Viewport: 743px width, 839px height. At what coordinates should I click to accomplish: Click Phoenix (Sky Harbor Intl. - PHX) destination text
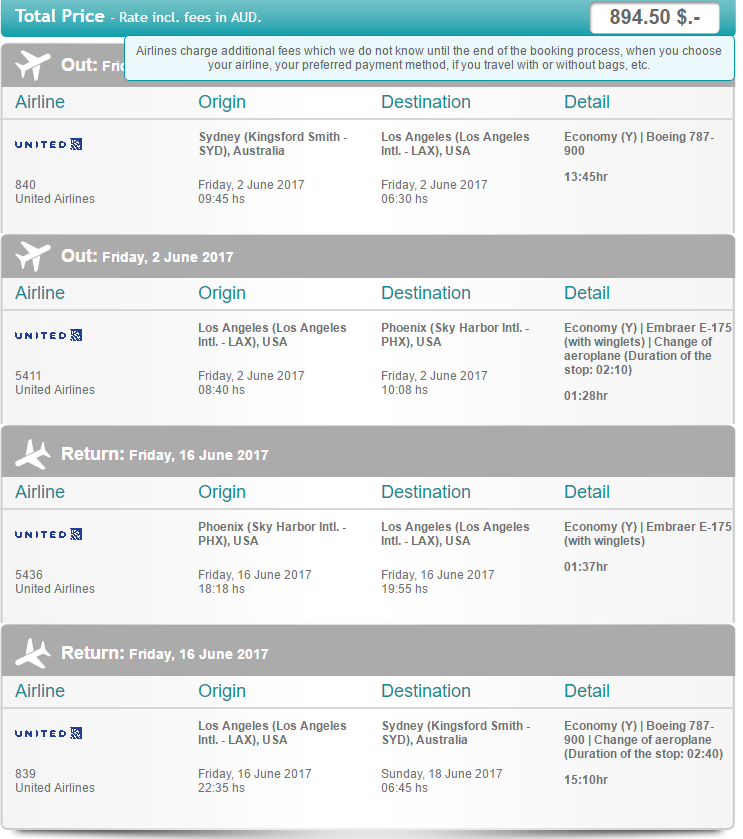[455, 334]
